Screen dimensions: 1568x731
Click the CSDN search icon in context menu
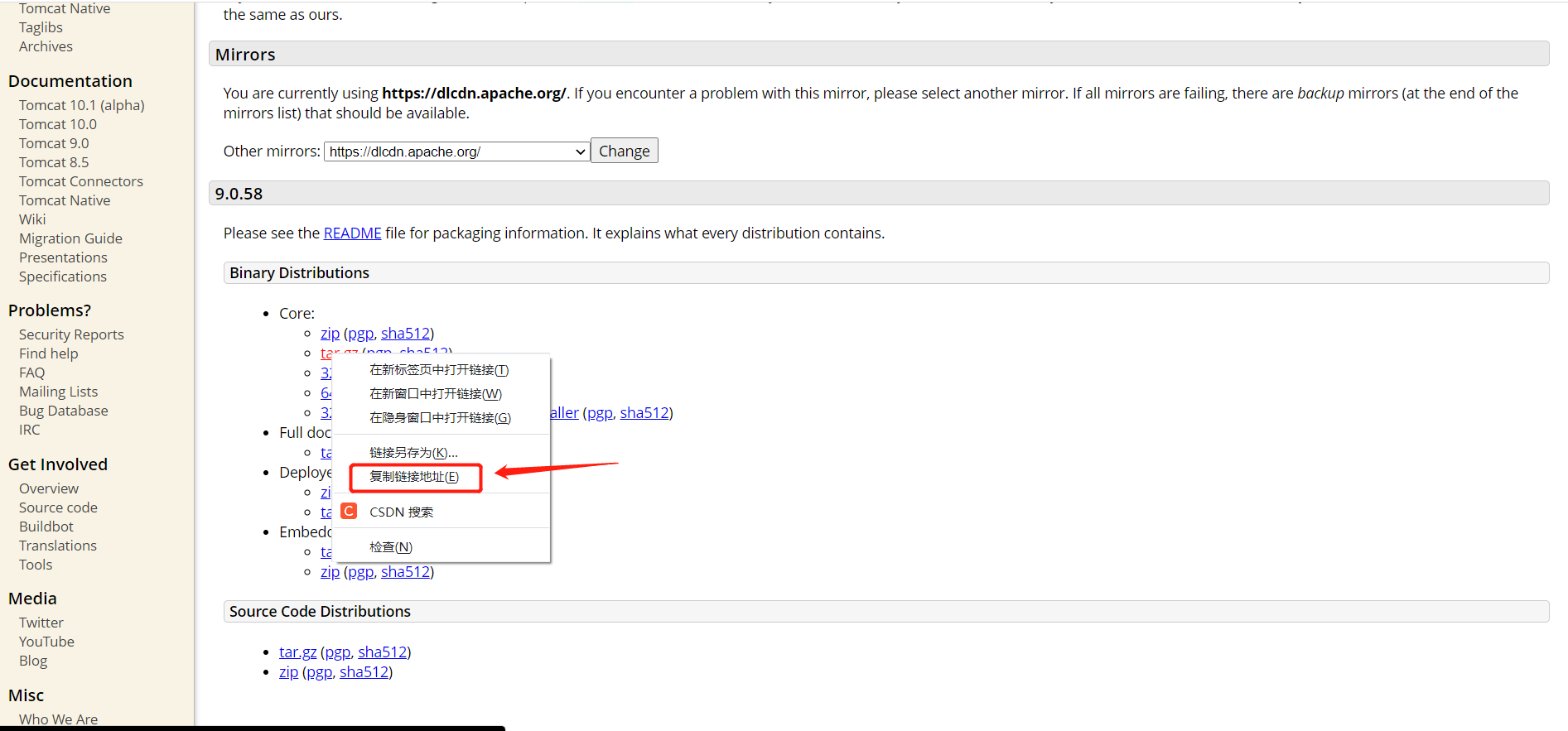tap(349, 511)
